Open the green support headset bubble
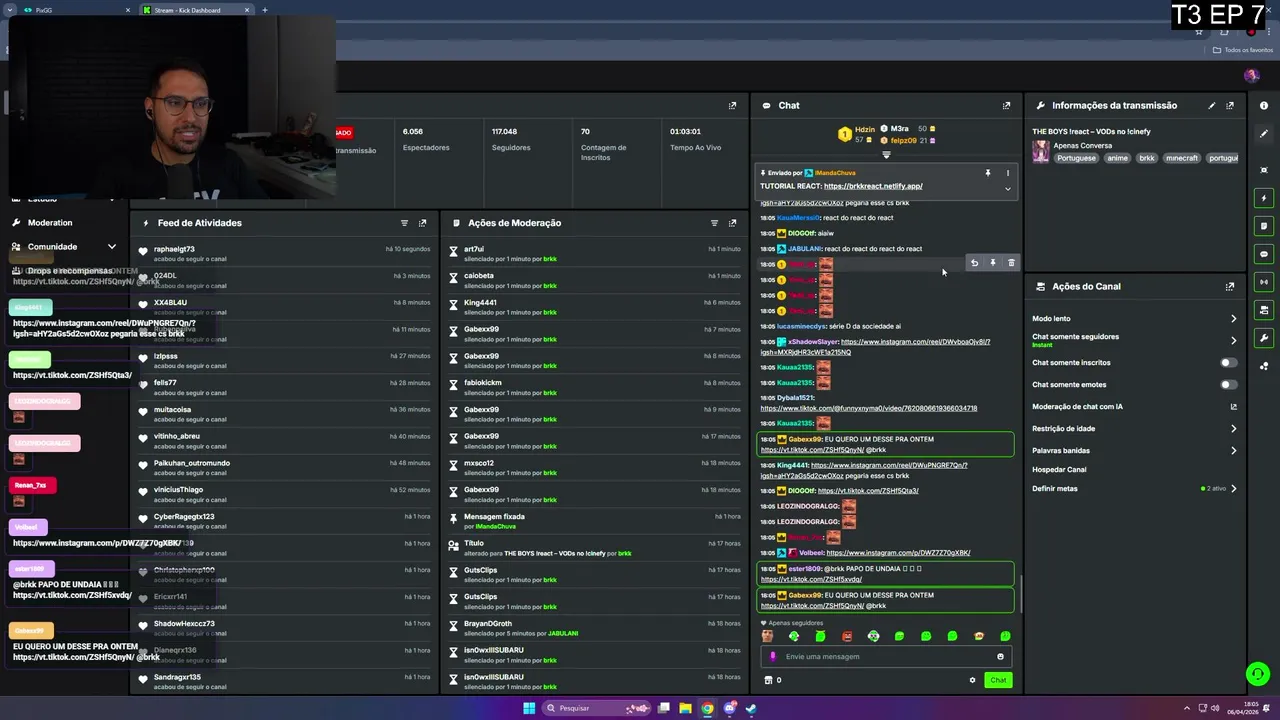The image size is (1280, 720). pyautogui.click(x=1257, y=674)
